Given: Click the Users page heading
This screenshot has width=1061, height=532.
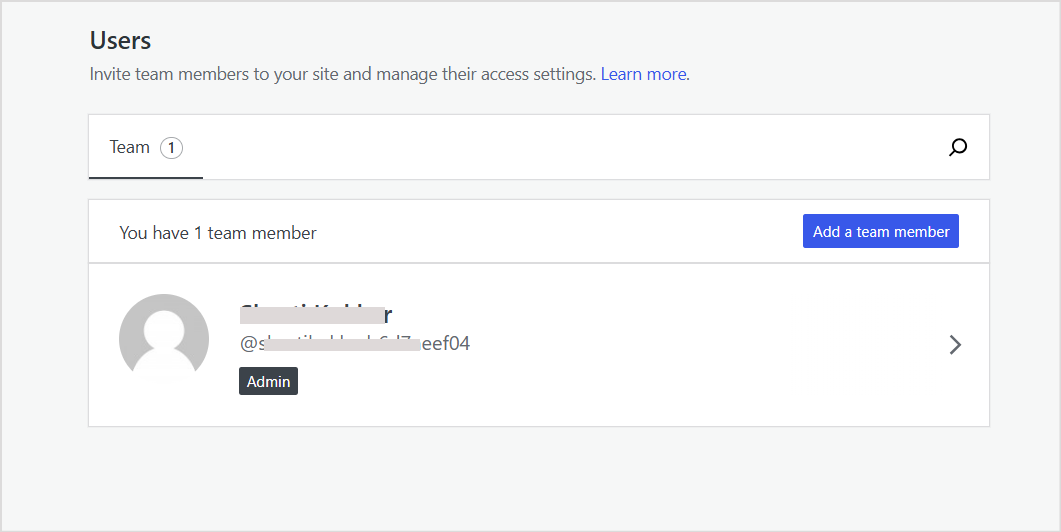Looking at the screenshot, I should tap(120, 41).
